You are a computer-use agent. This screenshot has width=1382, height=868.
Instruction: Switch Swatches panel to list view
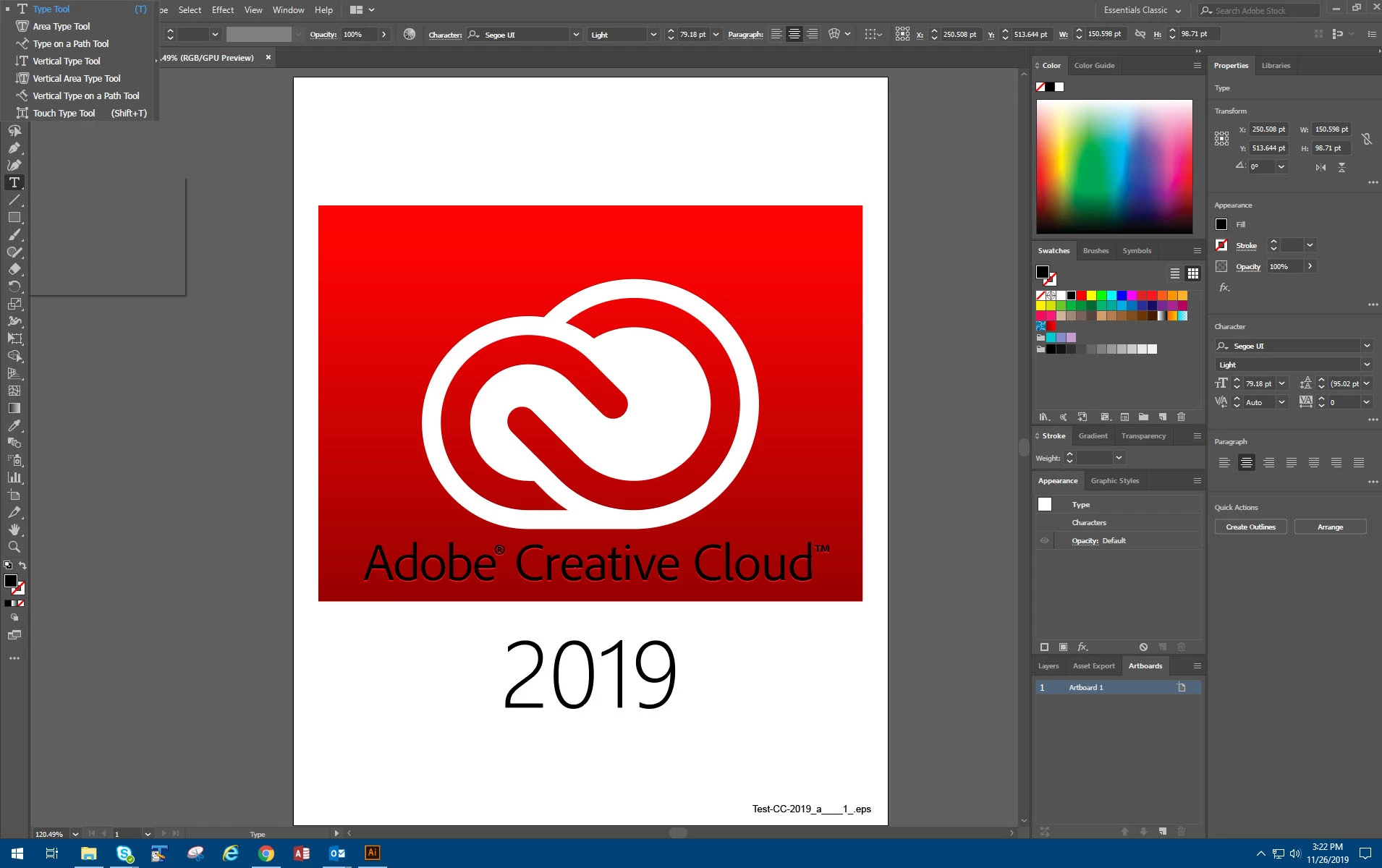click(1175, 273)
